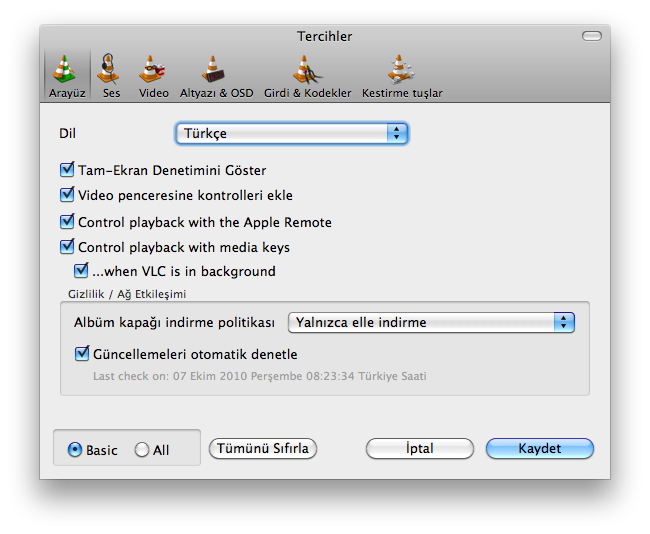Open the Dil language dropdown
650x534 pixels.
292,133
